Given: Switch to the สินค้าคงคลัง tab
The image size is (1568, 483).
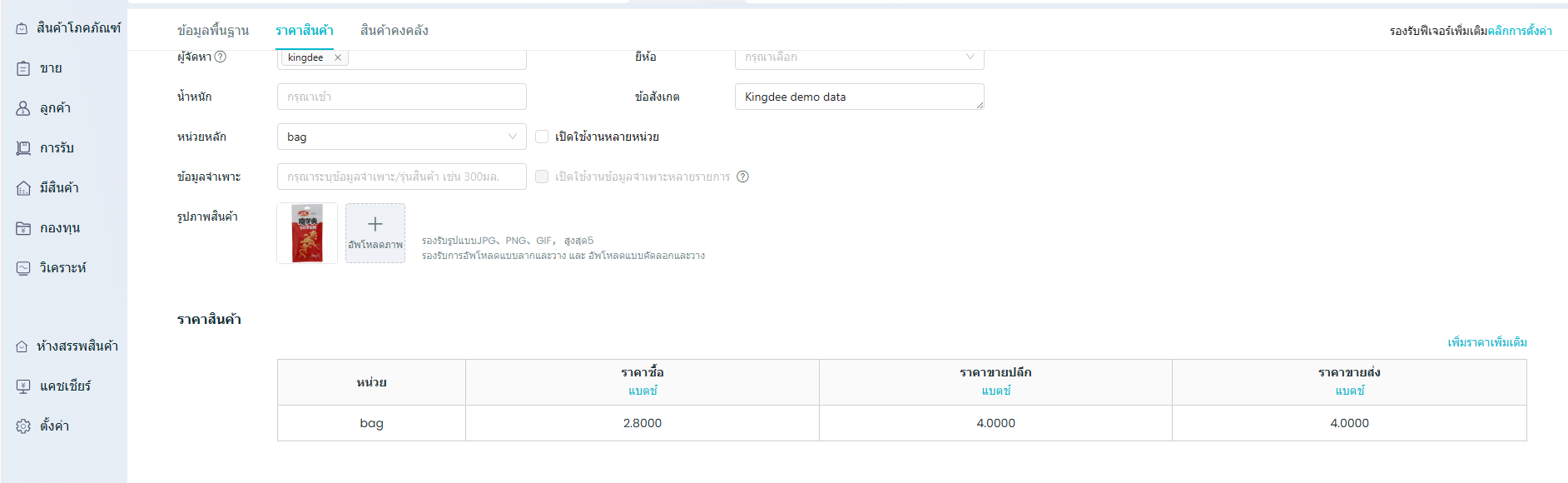Looking at the screenshot, I should pyautogui.click(x=394, y=31).
